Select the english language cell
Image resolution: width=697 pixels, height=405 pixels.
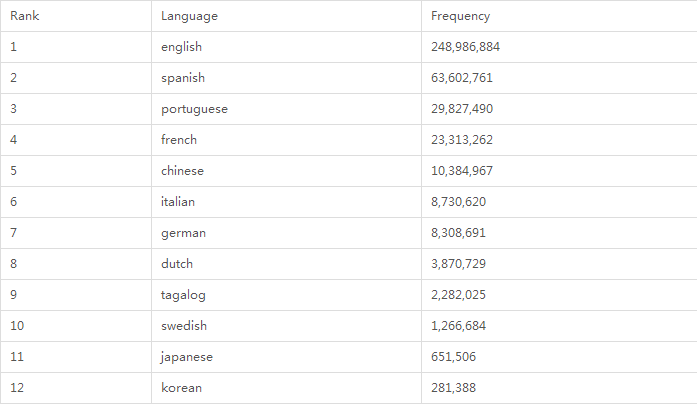click(x=181, y=47)
